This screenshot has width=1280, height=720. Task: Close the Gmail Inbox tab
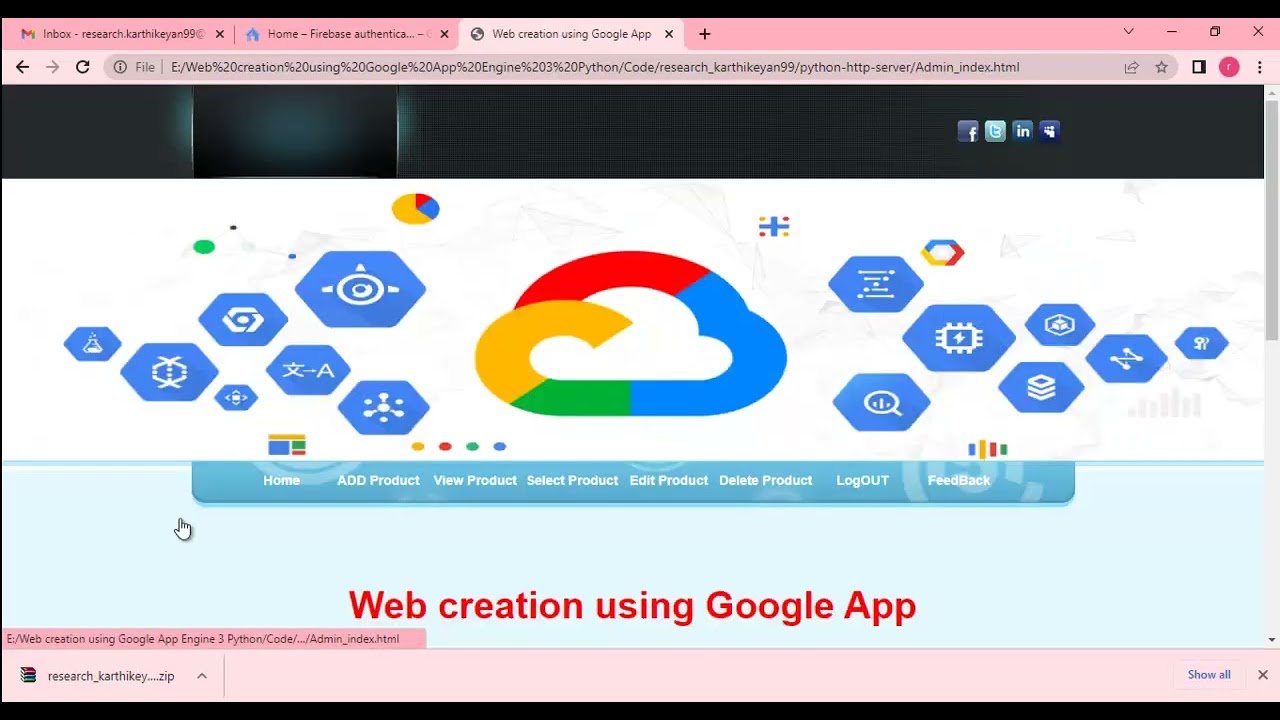click(x=220, y=34)
